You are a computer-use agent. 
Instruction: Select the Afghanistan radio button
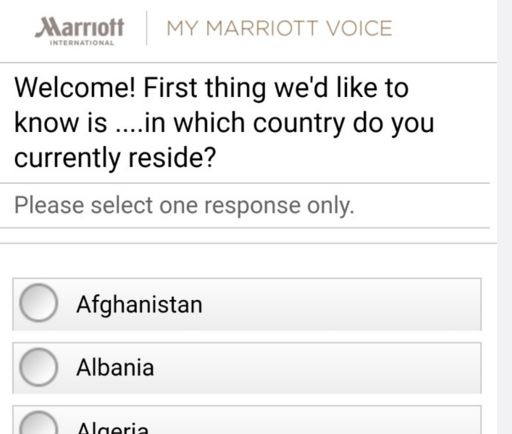38,303
